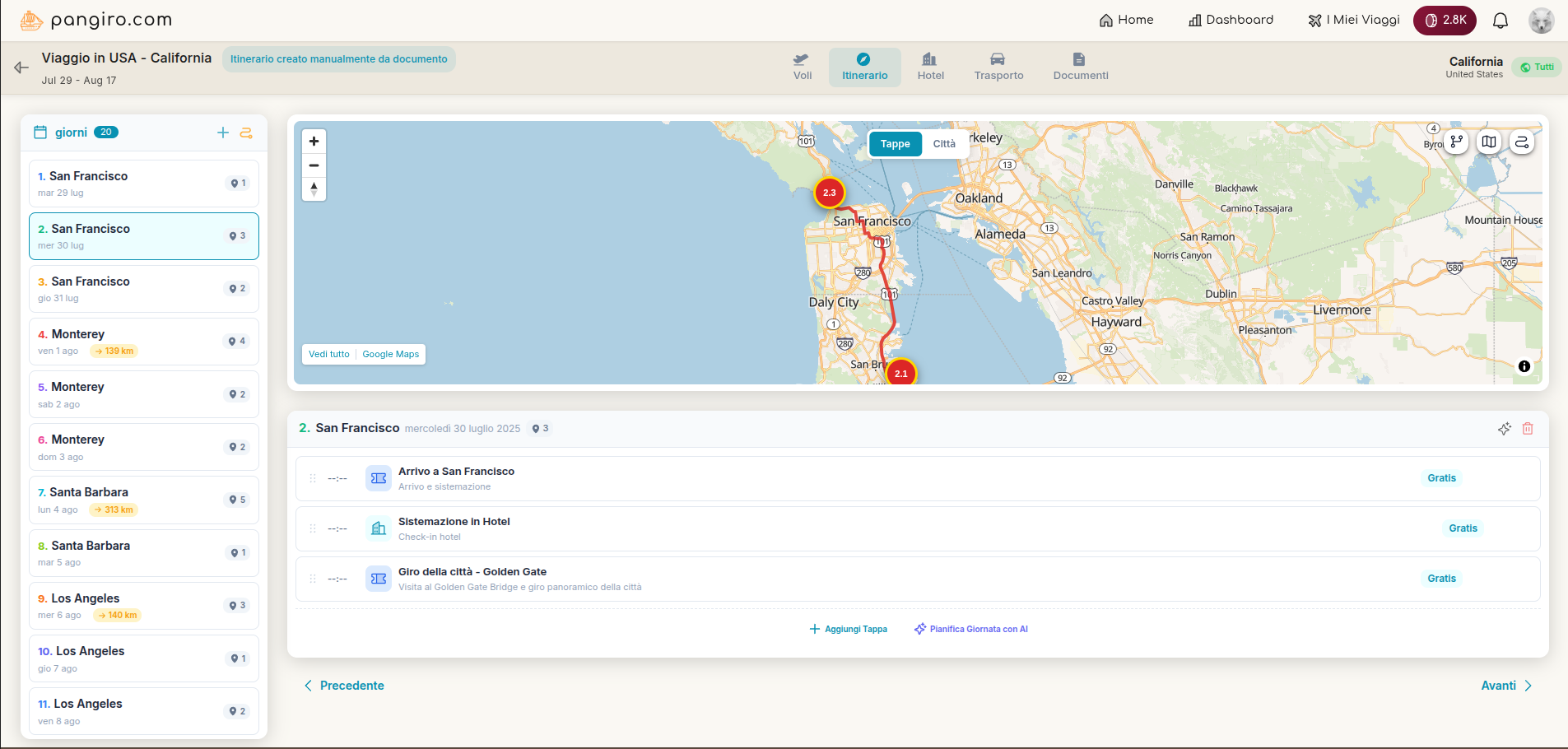Open the map layers style icon
This screenshot has height=749, width=1568.
(x=1489, y=142)
